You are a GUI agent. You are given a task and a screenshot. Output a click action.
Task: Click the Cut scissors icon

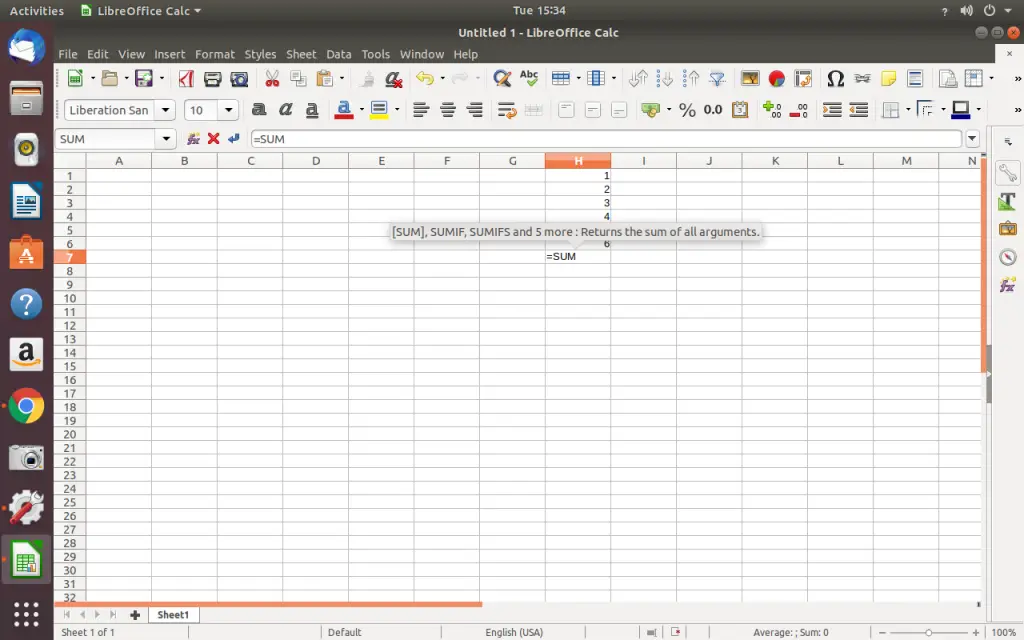272,79
